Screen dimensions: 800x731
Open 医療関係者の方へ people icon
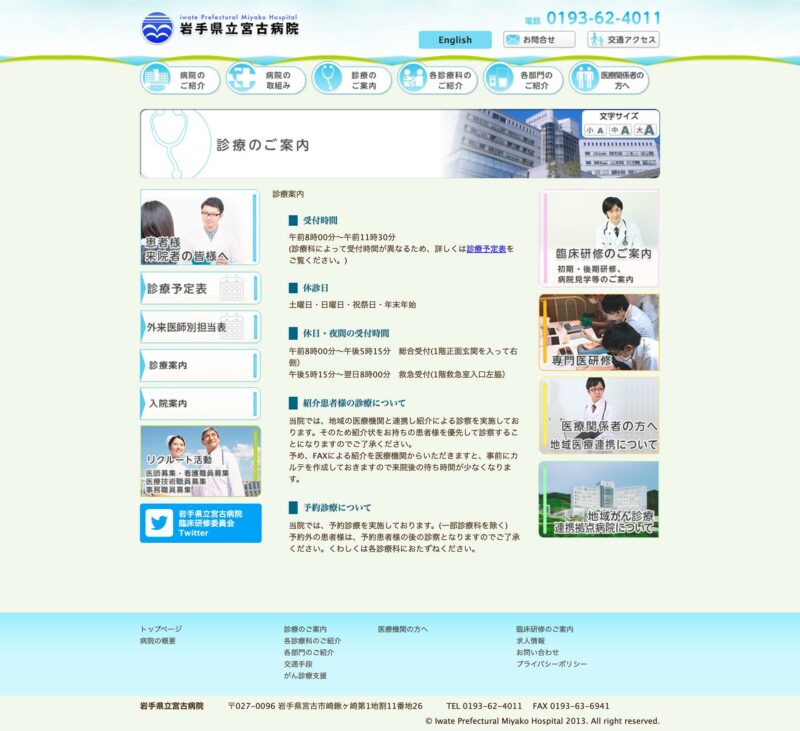coord(584,78)
